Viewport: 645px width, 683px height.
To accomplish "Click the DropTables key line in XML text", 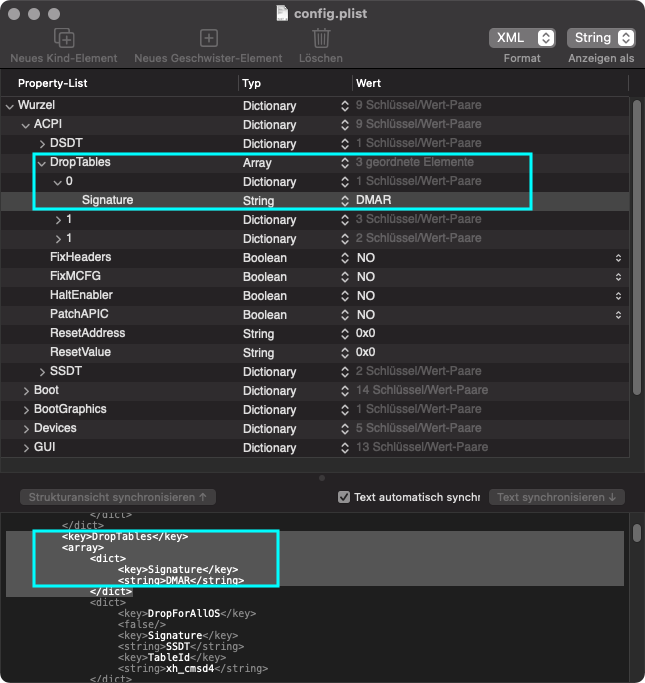I will (125, 536).
